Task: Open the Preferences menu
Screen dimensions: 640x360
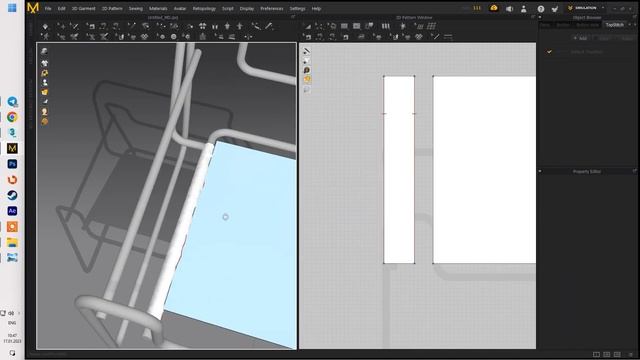Action: click(271, 9)
